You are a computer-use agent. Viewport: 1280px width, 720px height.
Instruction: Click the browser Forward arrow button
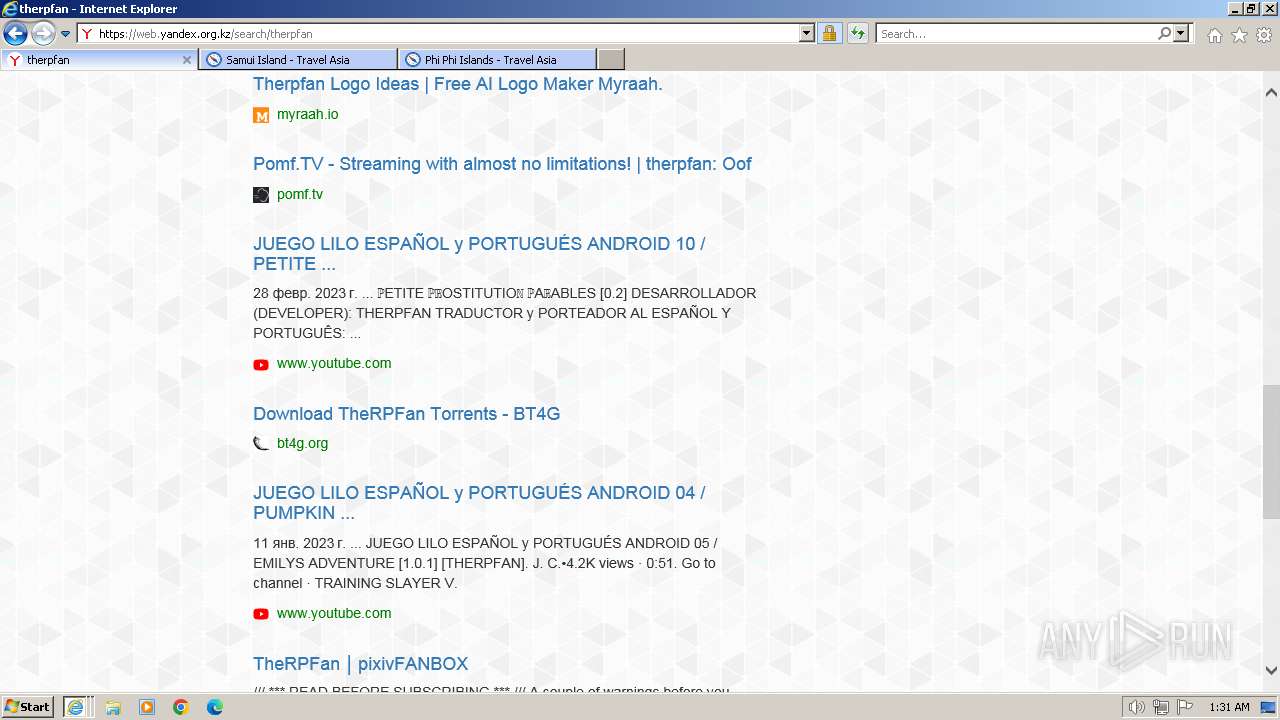[43, 34]
